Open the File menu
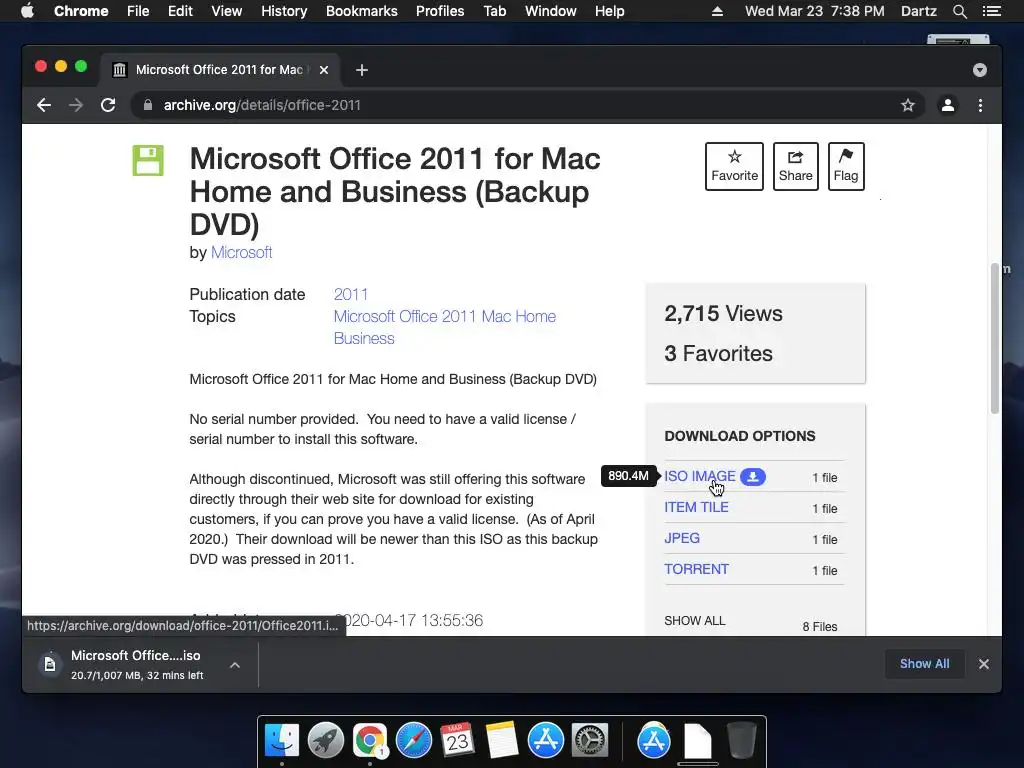1024x768 pixels. coord(138,11)
